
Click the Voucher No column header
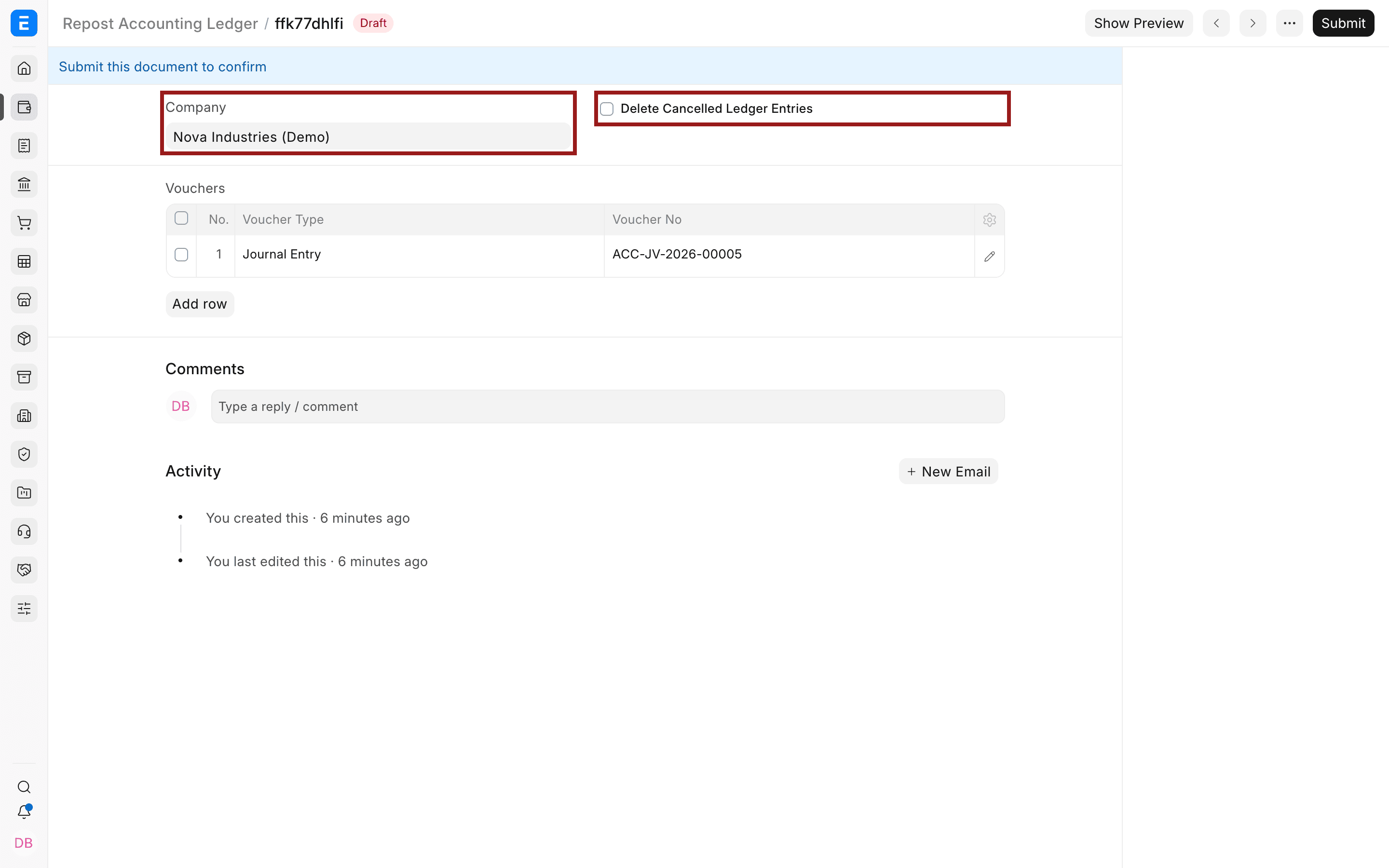(789, 219)
